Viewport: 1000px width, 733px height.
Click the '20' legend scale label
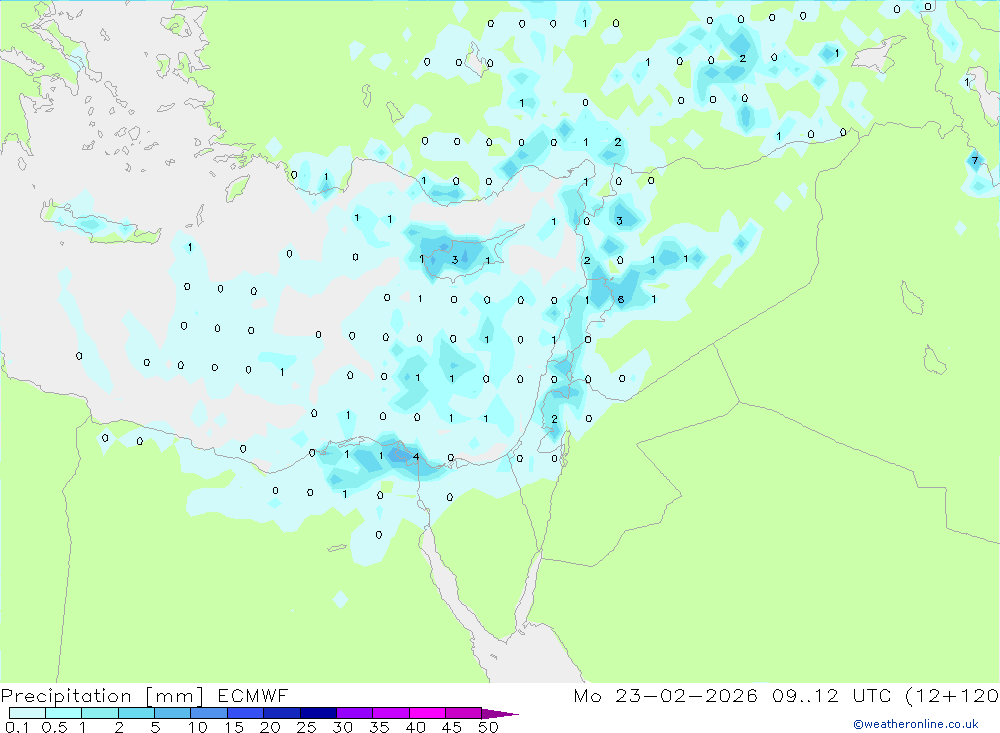[x=270, y=727]
